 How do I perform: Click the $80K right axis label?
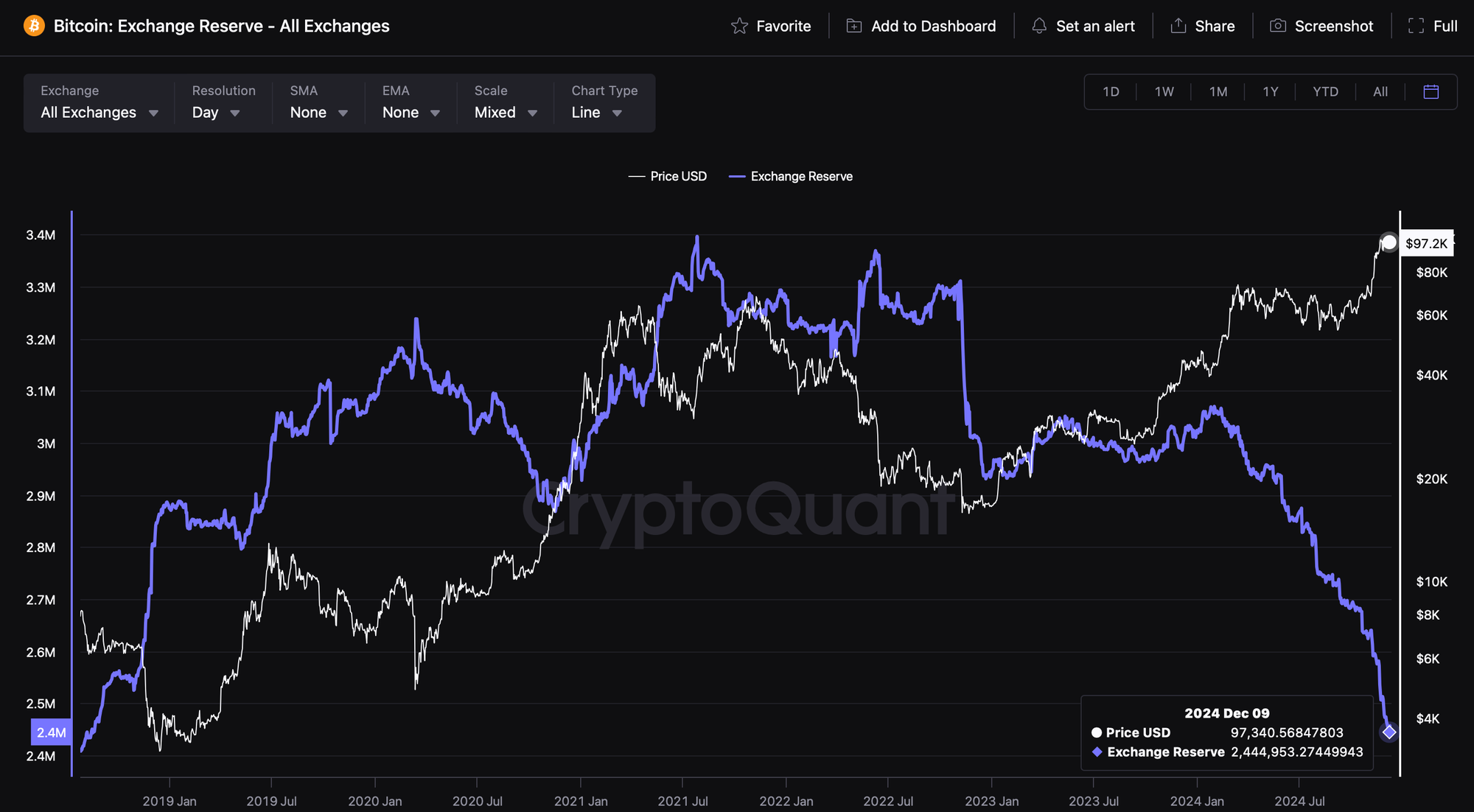1431,273
